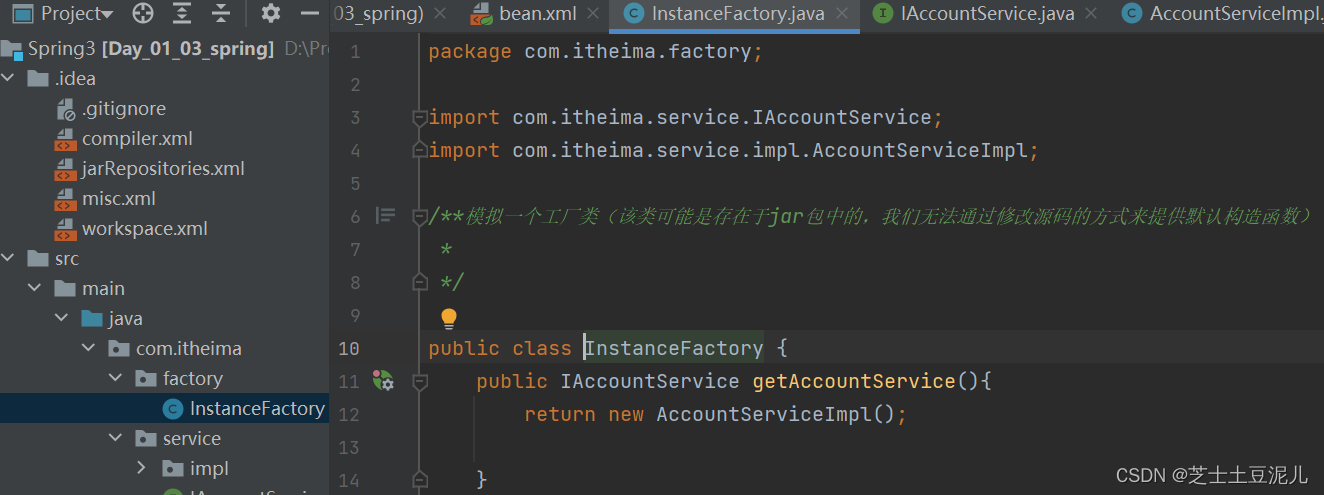This screenshot has width=1324, height=495.
Task: Collapse the .idea folder chevron
Action: 9,78
